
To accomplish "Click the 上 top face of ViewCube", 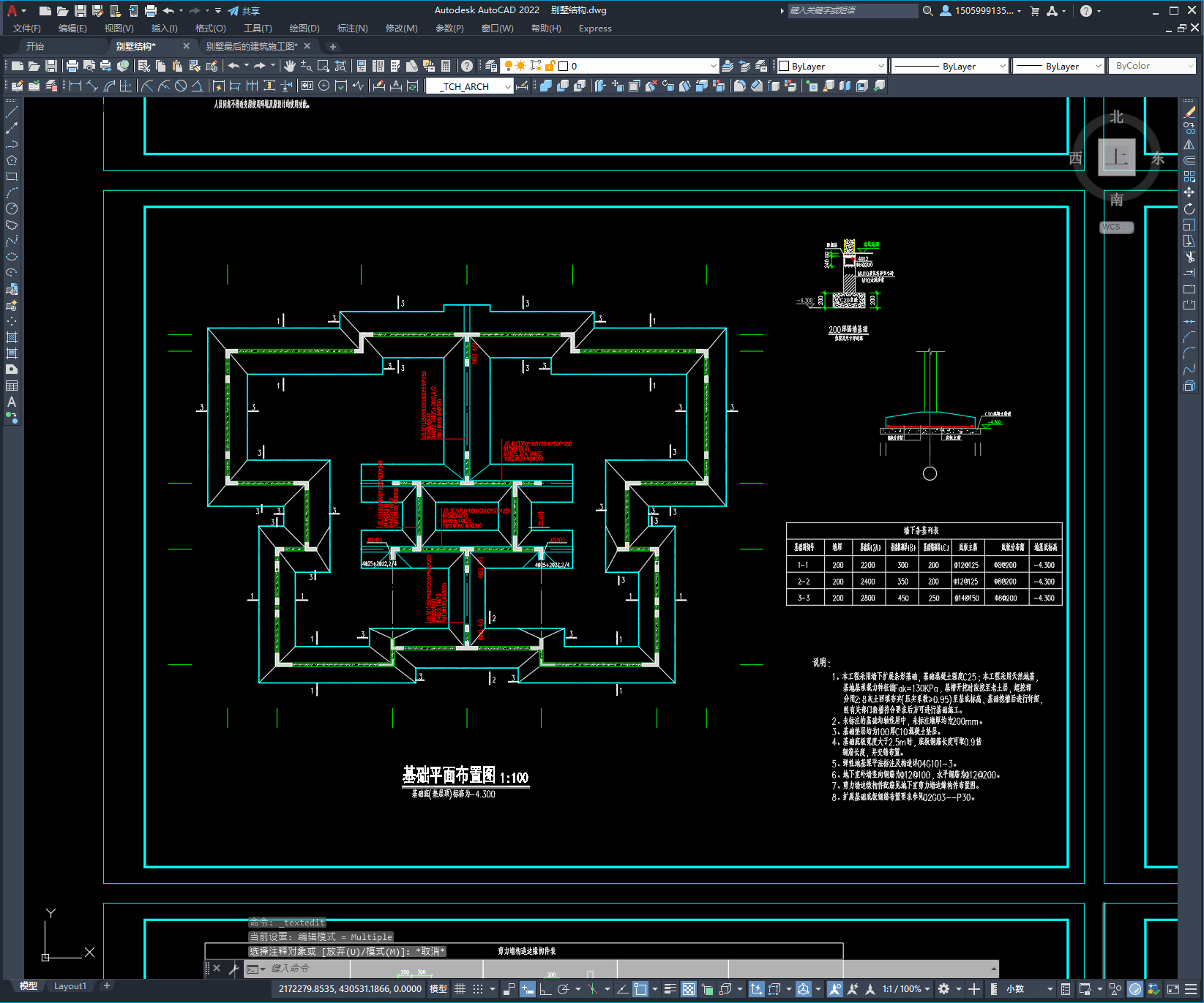I will (1117, 157).
